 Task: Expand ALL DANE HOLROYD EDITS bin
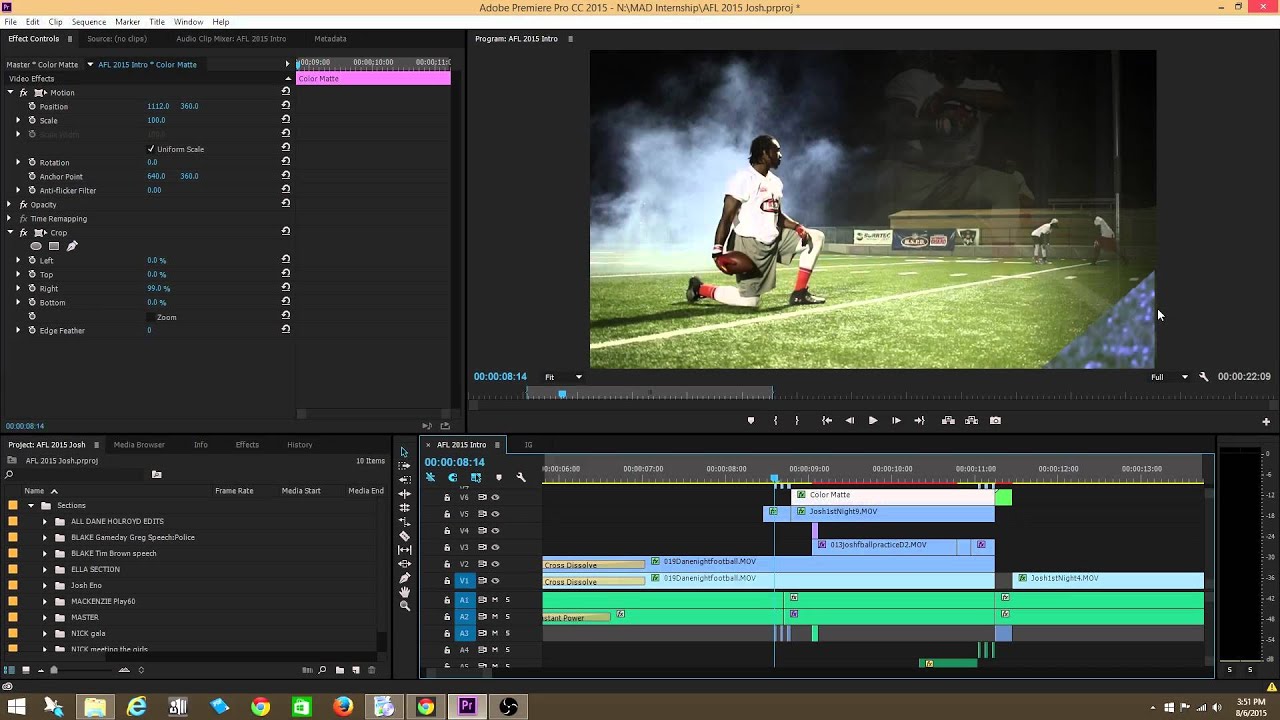(44, 521)
